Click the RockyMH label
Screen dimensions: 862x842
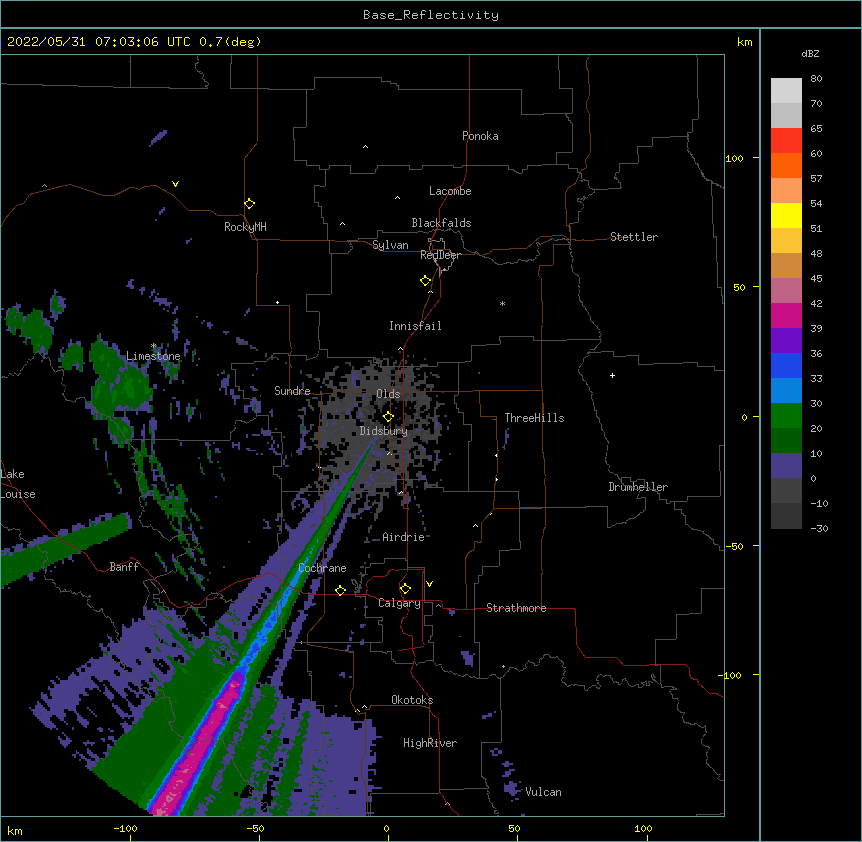point(245,227)
